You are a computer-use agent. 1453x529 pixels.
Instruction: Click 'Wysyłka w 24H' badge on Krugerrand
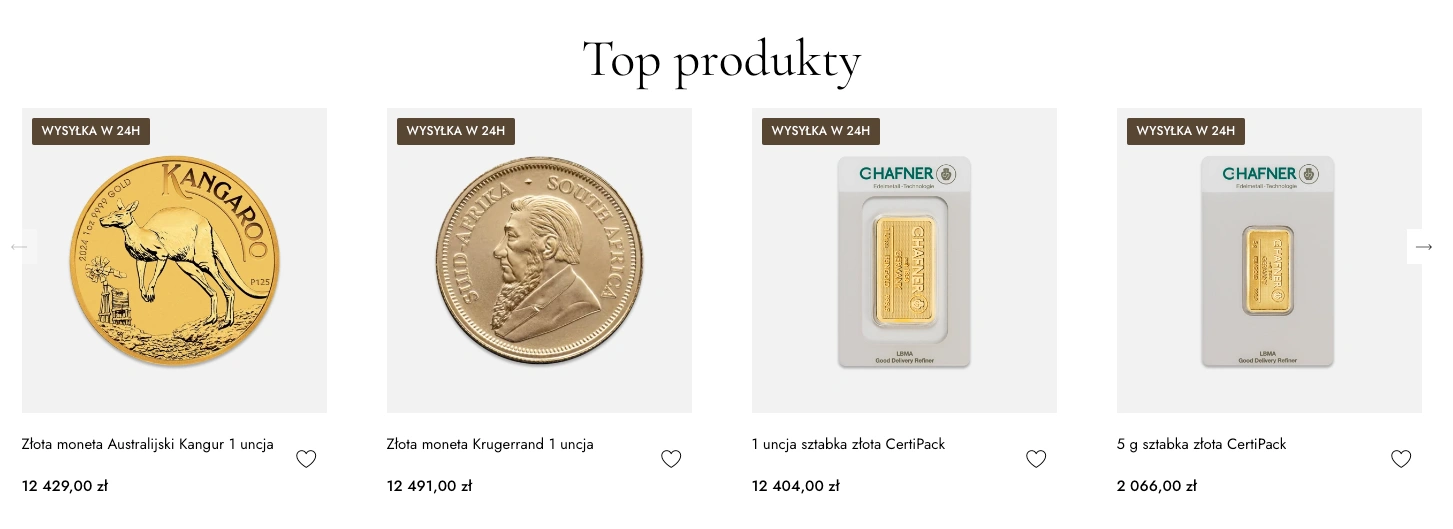456,131
